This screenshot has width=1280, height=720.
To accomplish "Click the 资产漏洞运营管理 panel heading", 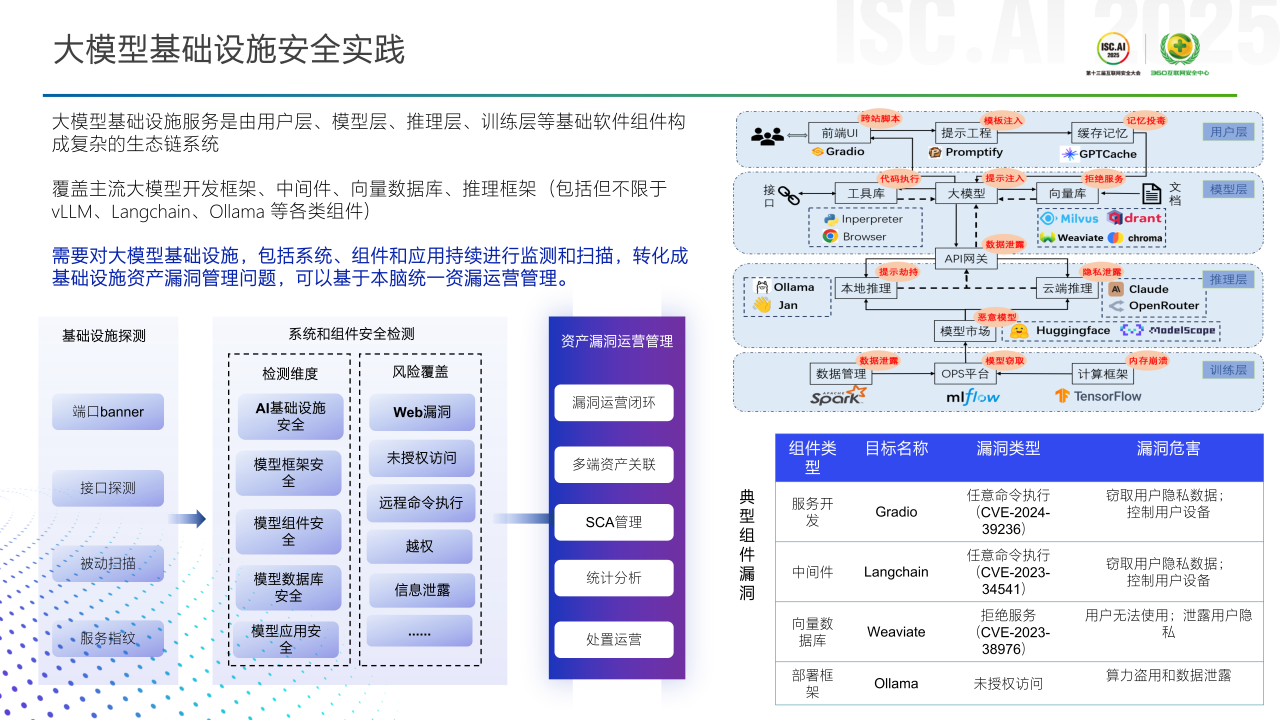I will click(616, 341).
